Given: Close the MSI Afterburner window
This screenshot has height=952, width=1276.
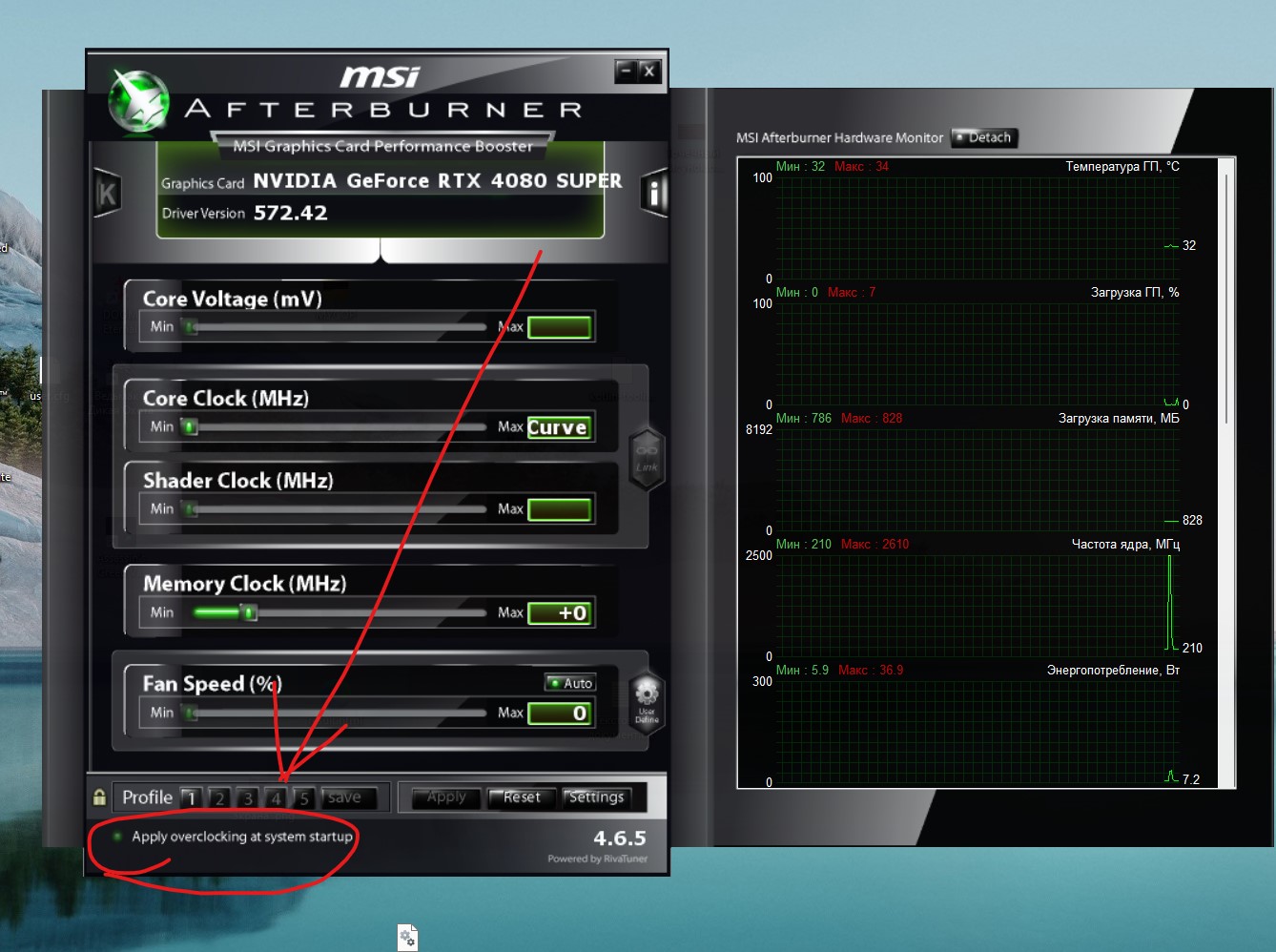Looking at the screenshot, I should 648,71.
